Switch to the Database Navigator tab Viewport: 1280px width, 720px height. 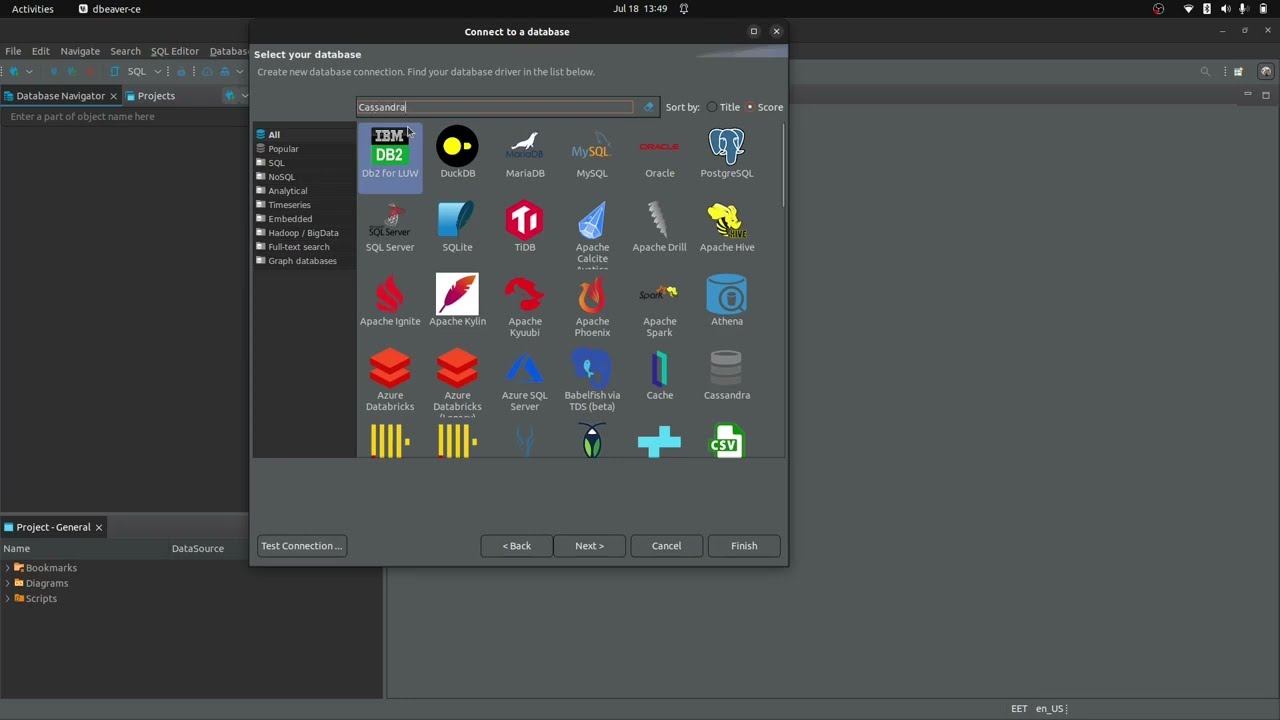point(60,96)
